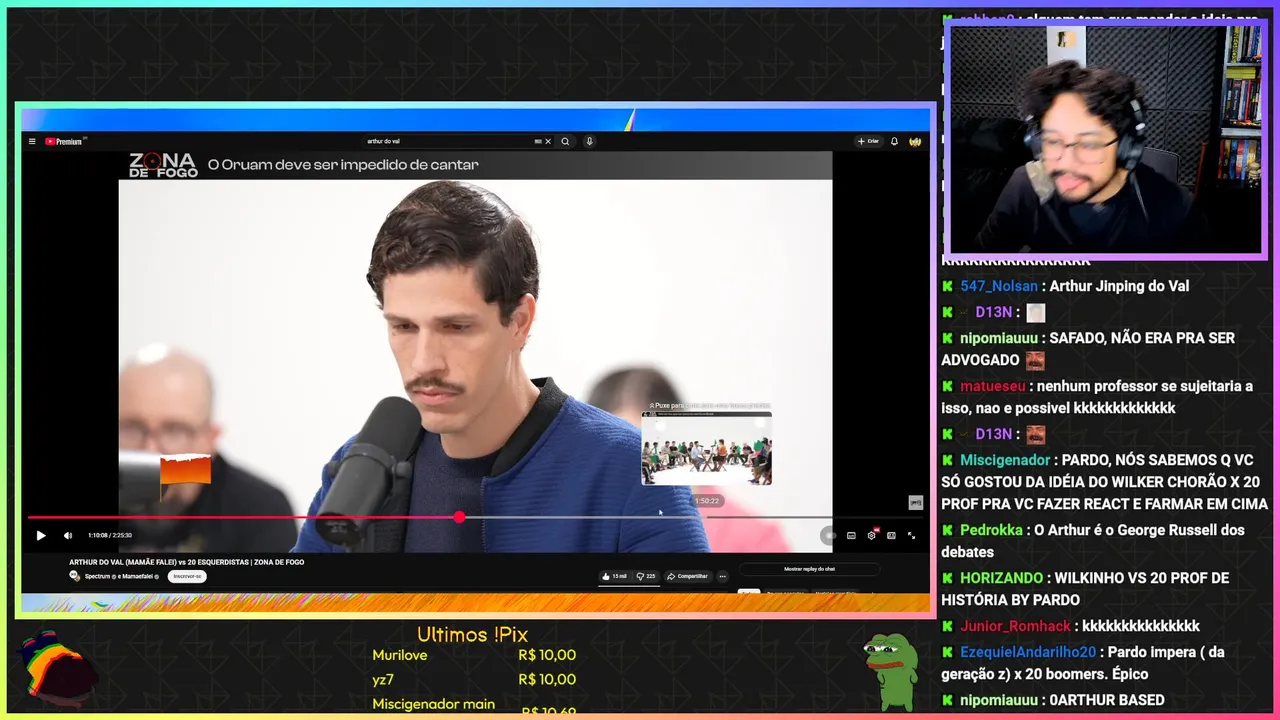The image size is (1280, 720).
Task: Seek using the red progress bar handle
Action: click(x=459, y=517)
